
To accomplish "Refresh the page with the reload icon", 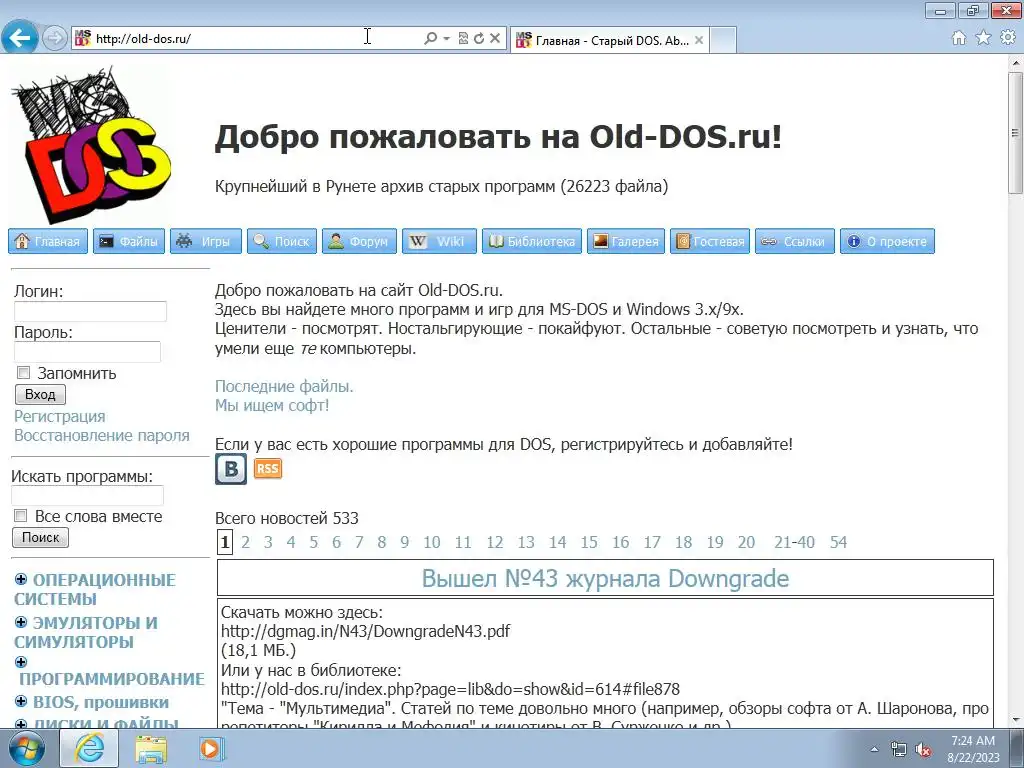I will (479, 39).
